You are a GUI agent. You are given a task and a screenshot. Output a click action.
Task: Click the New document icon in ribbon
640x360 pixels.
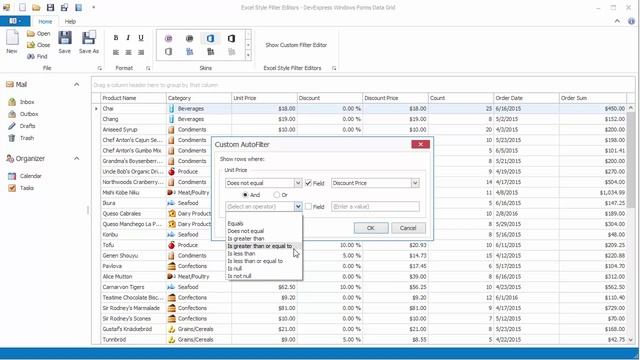coord(12,38)
